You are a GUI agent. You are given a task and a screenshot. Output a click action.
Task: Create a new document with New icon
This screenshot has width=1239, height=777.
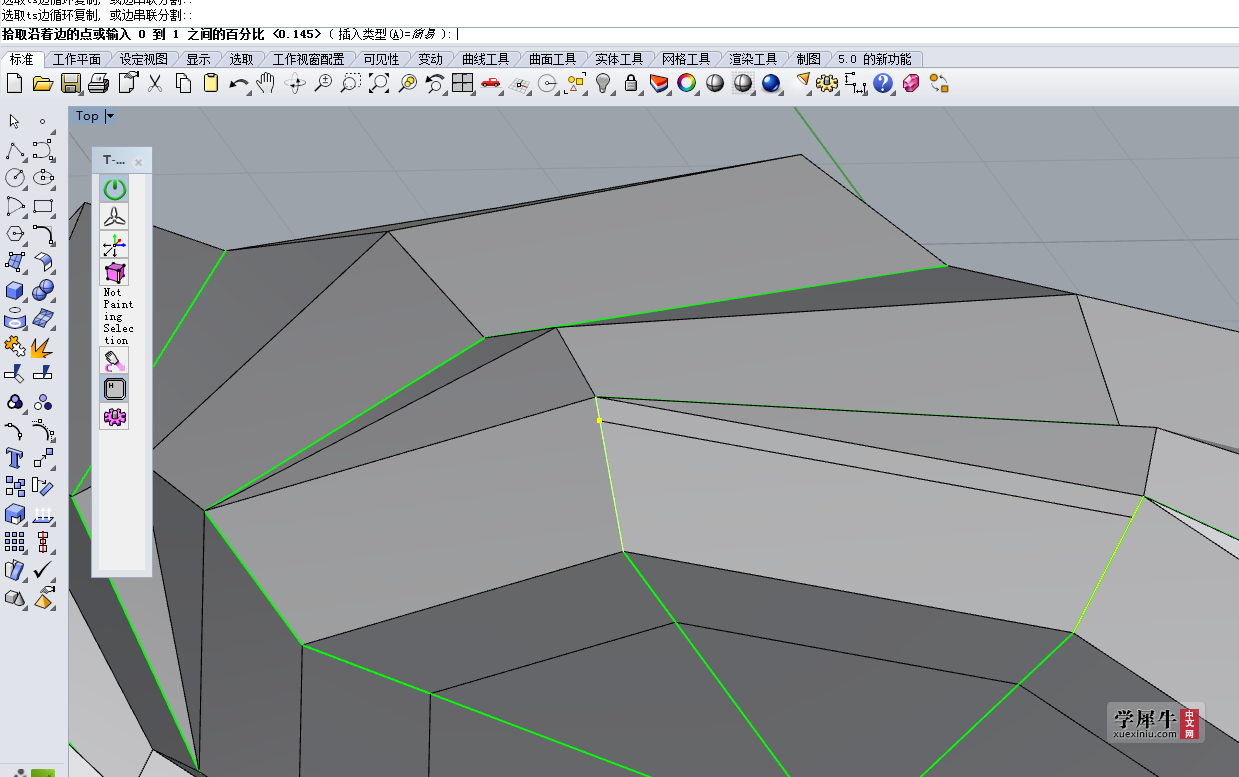(x=14, y=84)
